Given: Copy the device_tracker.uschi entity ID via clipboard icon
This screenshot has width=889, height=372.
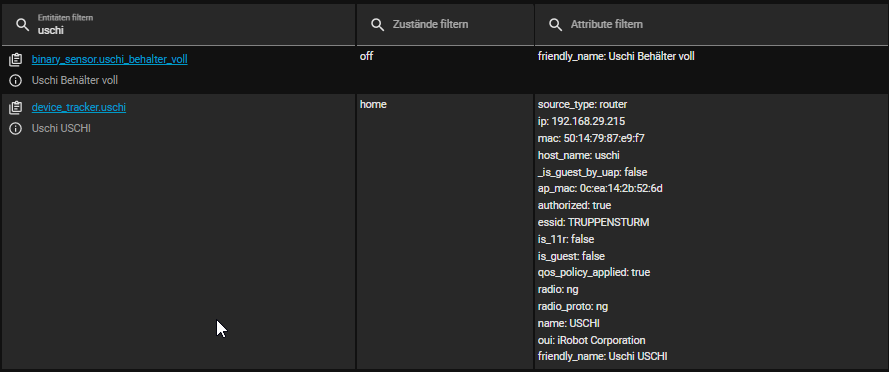Looking at the screenshot, I should click(16, 107).
